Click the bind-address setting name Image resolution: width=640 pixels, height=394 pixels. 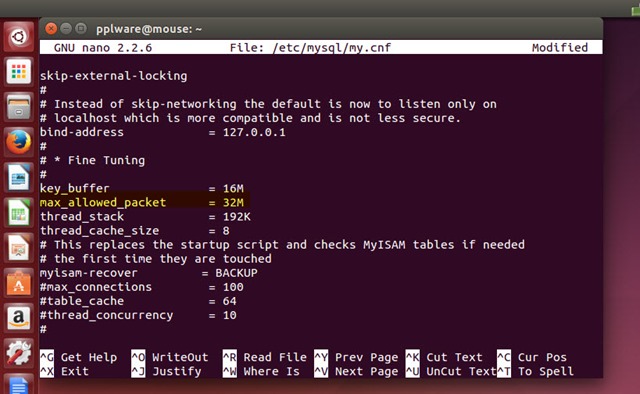(82, 132)
